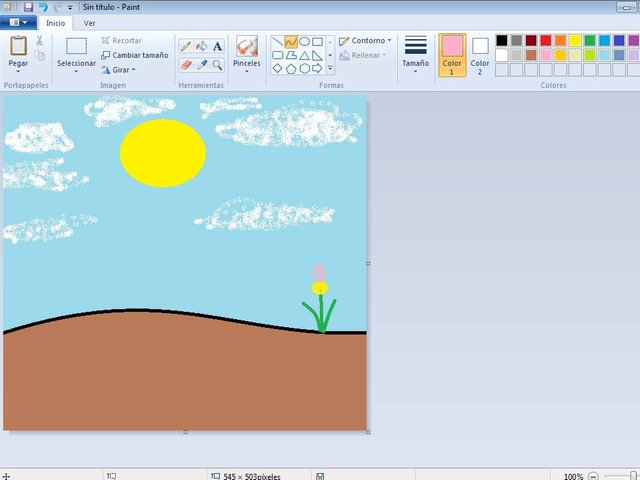Switch to the Inicio tab
The image size is (640, 480).
click(x=56, y=23)
